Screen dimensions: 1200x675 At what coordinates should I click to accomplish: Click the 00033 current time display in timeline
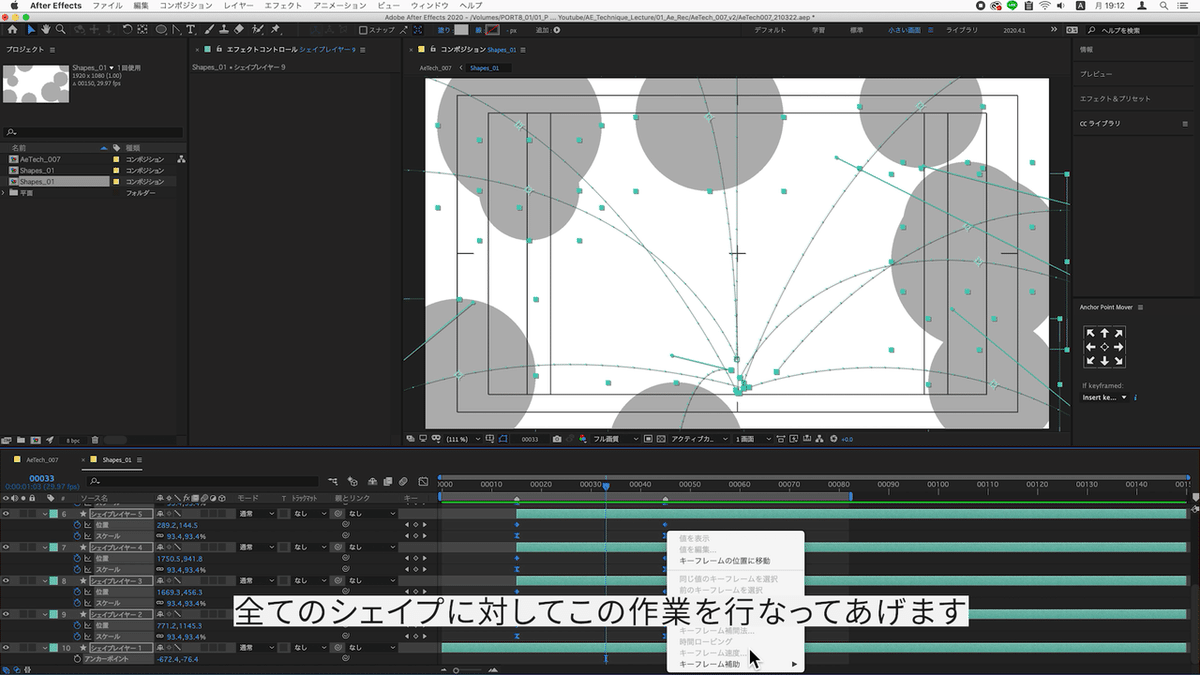pos(41,478)
